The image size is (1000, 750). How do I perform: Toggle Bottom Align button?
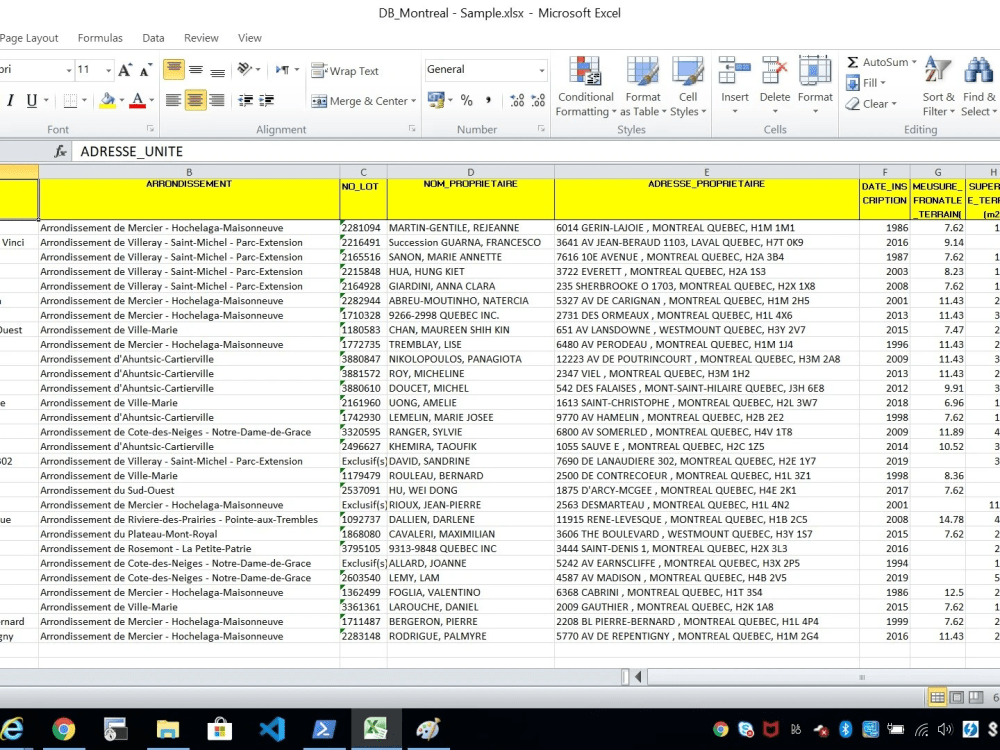coord(217,70)
